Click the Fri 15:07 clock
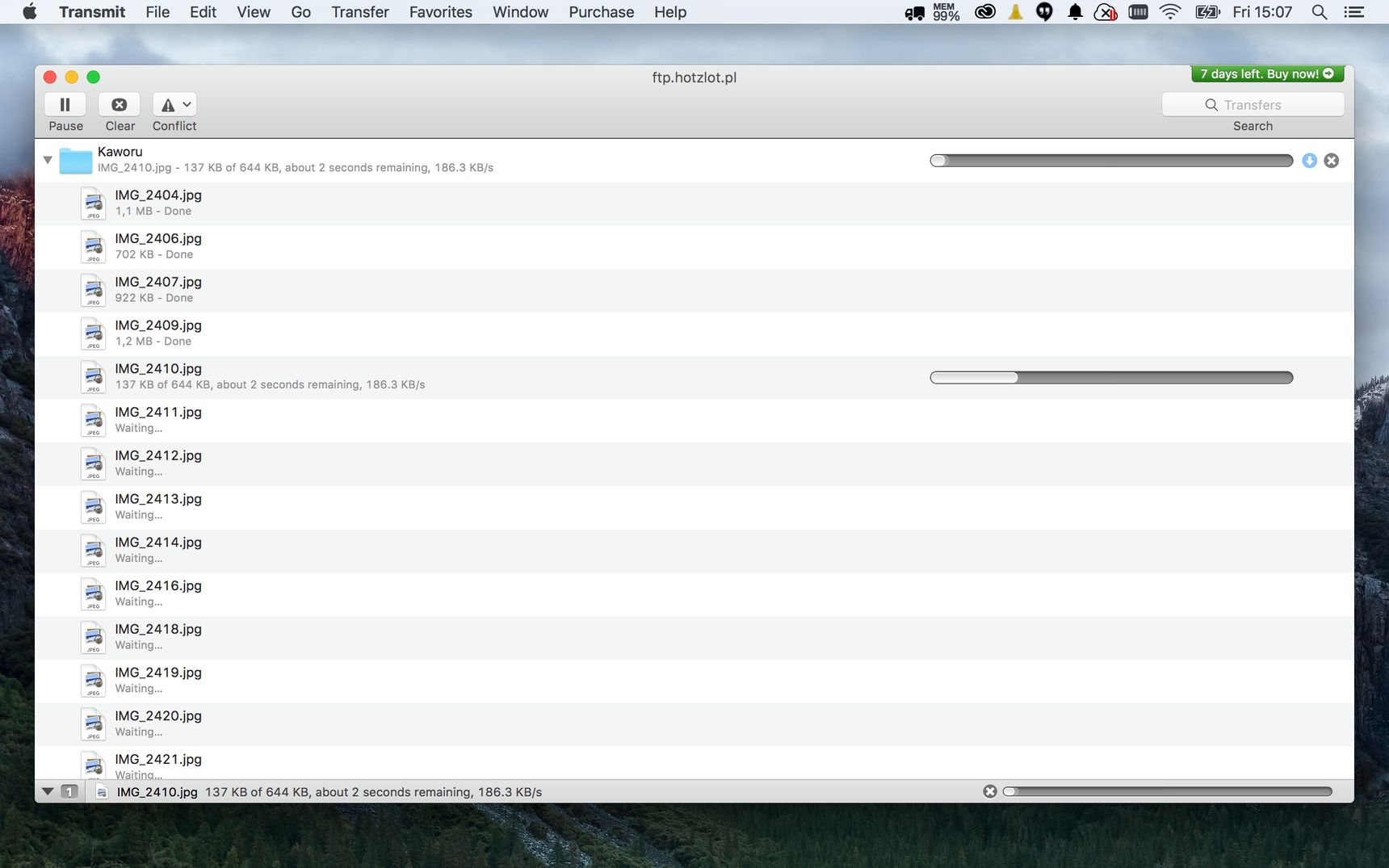This screenshot has height=868, width=1389. 1262,12
